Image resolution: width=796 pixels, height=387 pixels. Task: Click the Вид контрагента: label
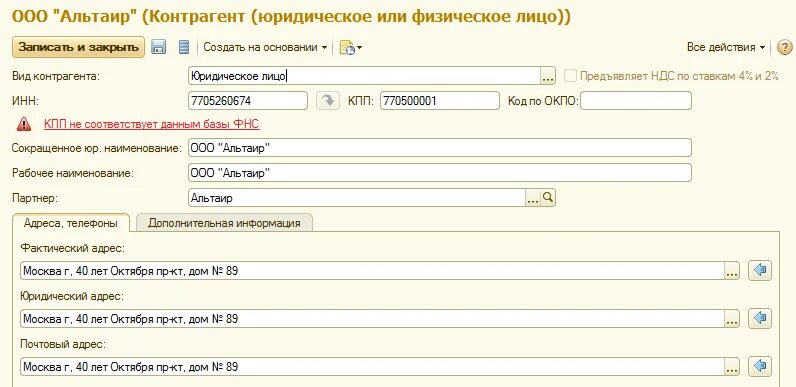56,76
